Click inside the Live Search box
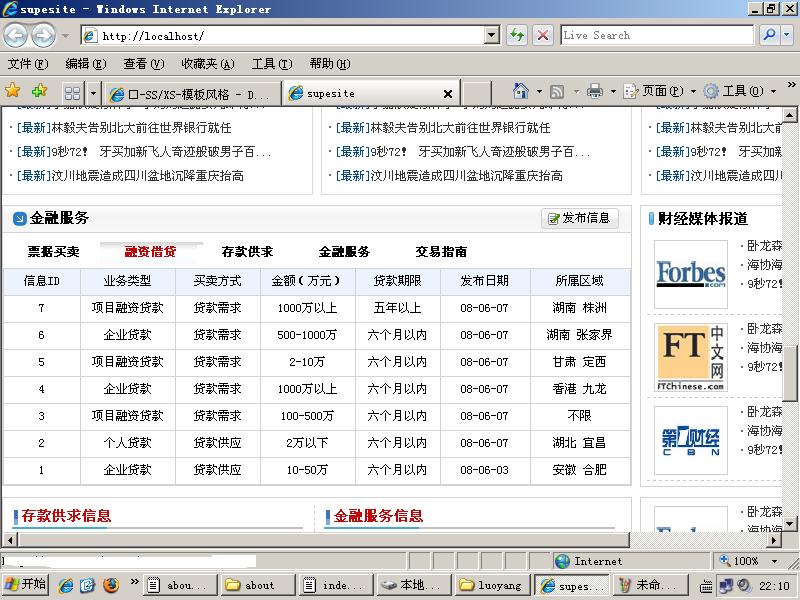 (656, 35)
